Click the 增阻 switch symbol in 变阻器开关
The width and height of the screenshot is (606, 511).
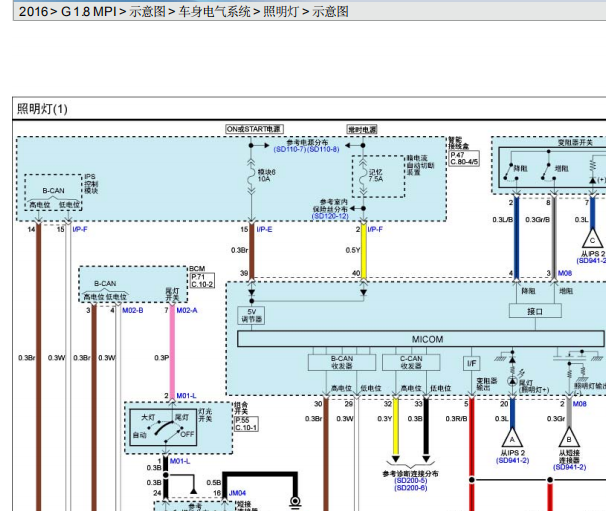point(548,170)
